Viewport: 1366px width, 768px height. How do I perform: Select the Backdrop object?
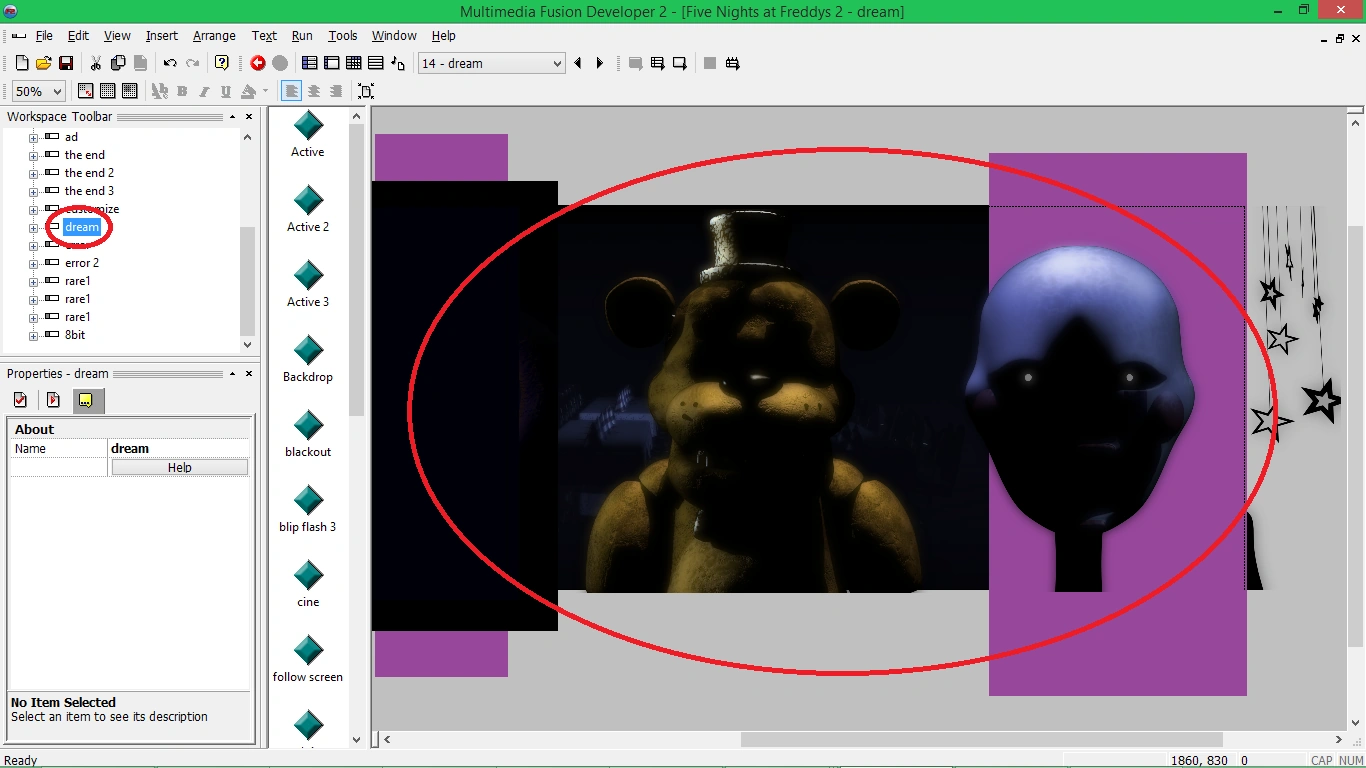pos(308,360)
